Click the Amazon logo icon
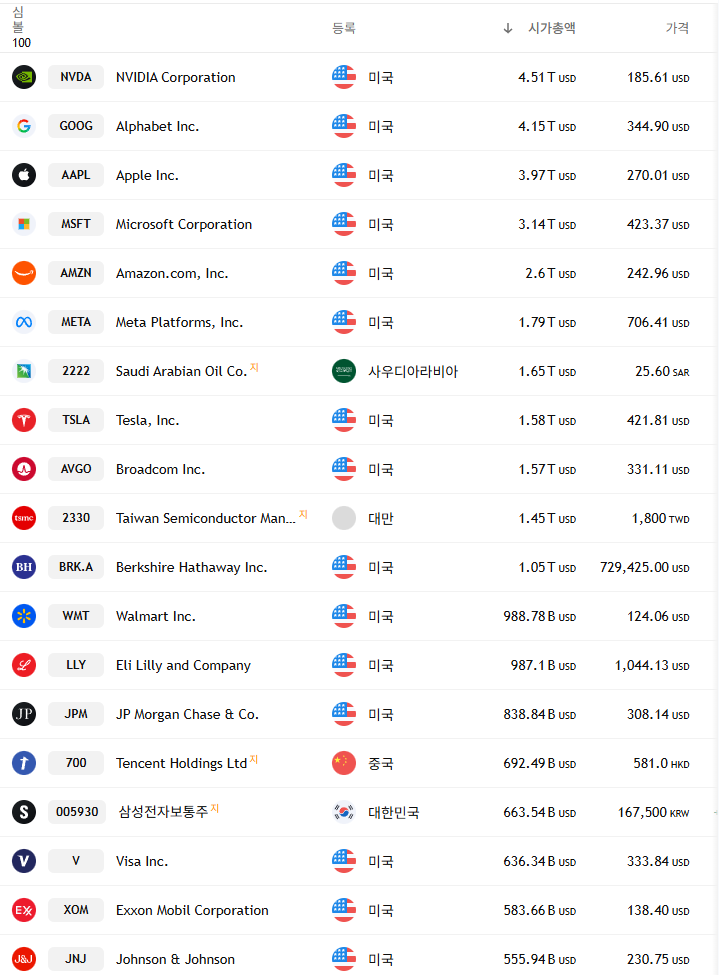The width and height of the screenshot is (719, 975). [24, 273]
